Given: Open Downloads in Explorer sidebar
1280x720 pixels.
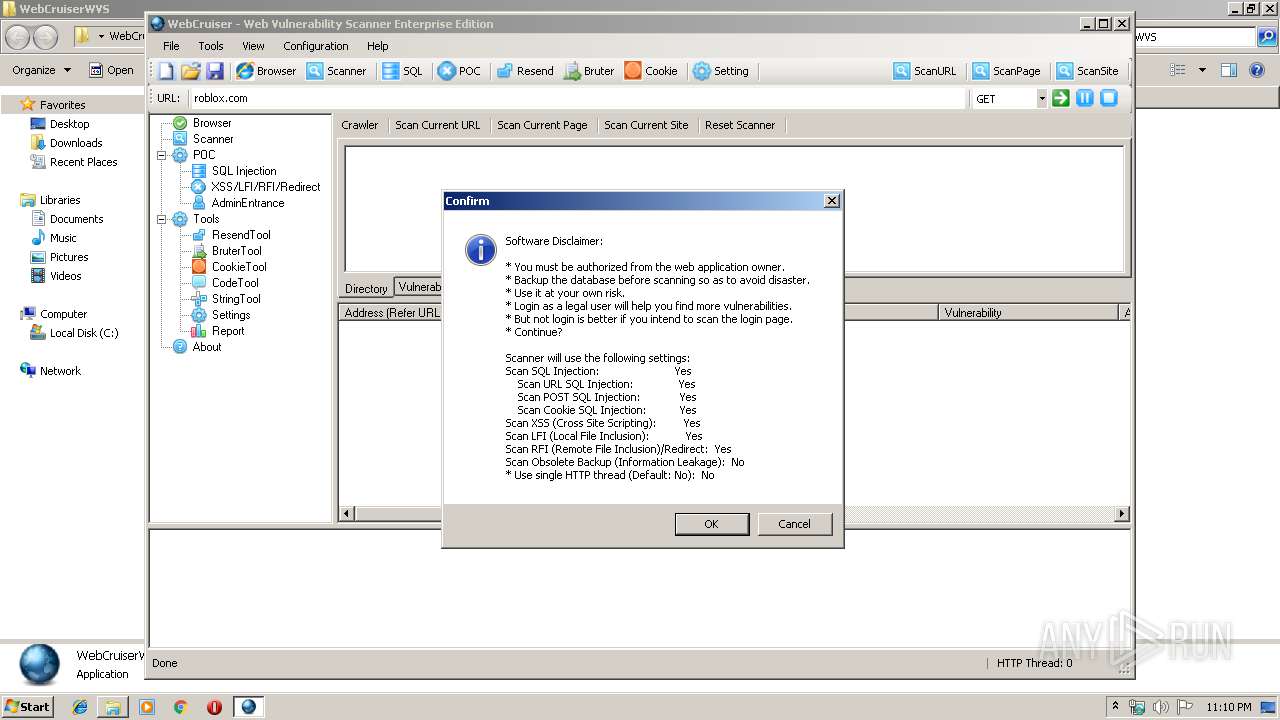Looking at the screenshot, I should (76, 143).
